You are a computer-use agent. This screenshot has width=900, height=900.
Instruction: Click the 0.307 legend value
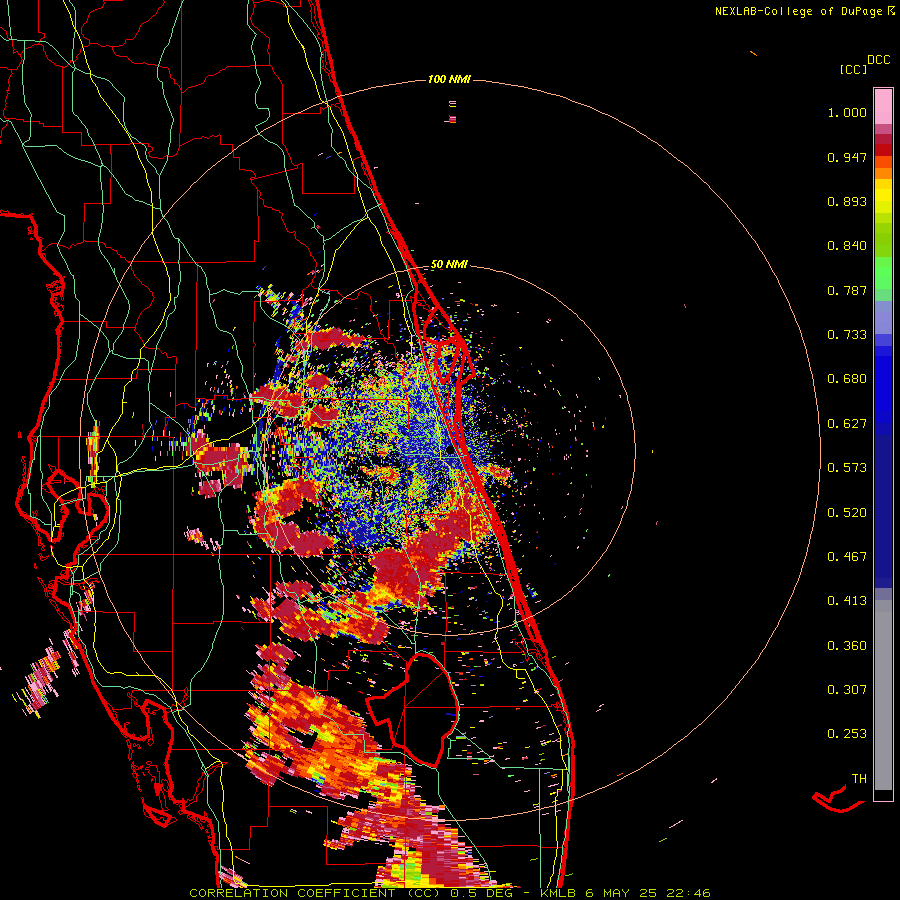pos(847,690)
